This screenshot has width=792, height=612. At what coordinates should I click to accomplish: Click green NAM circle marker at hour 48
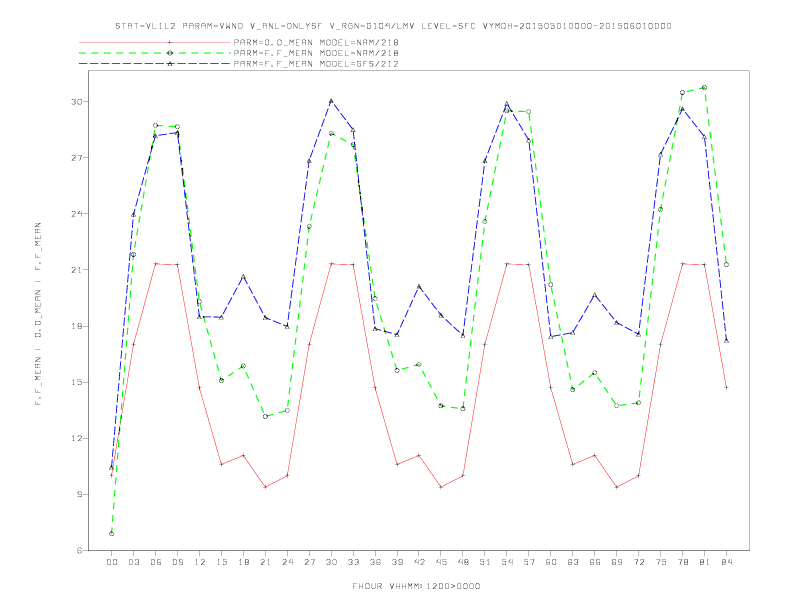tap(463, 409)
